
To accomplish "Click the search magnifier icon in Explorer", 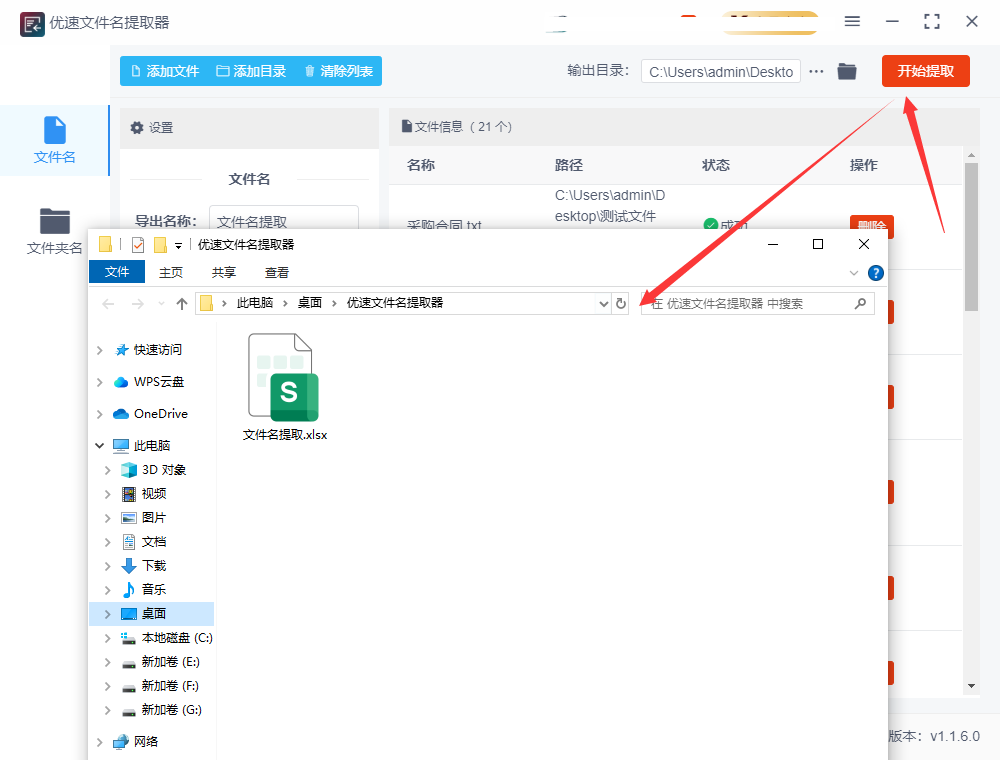I will [x=860, y=303].
